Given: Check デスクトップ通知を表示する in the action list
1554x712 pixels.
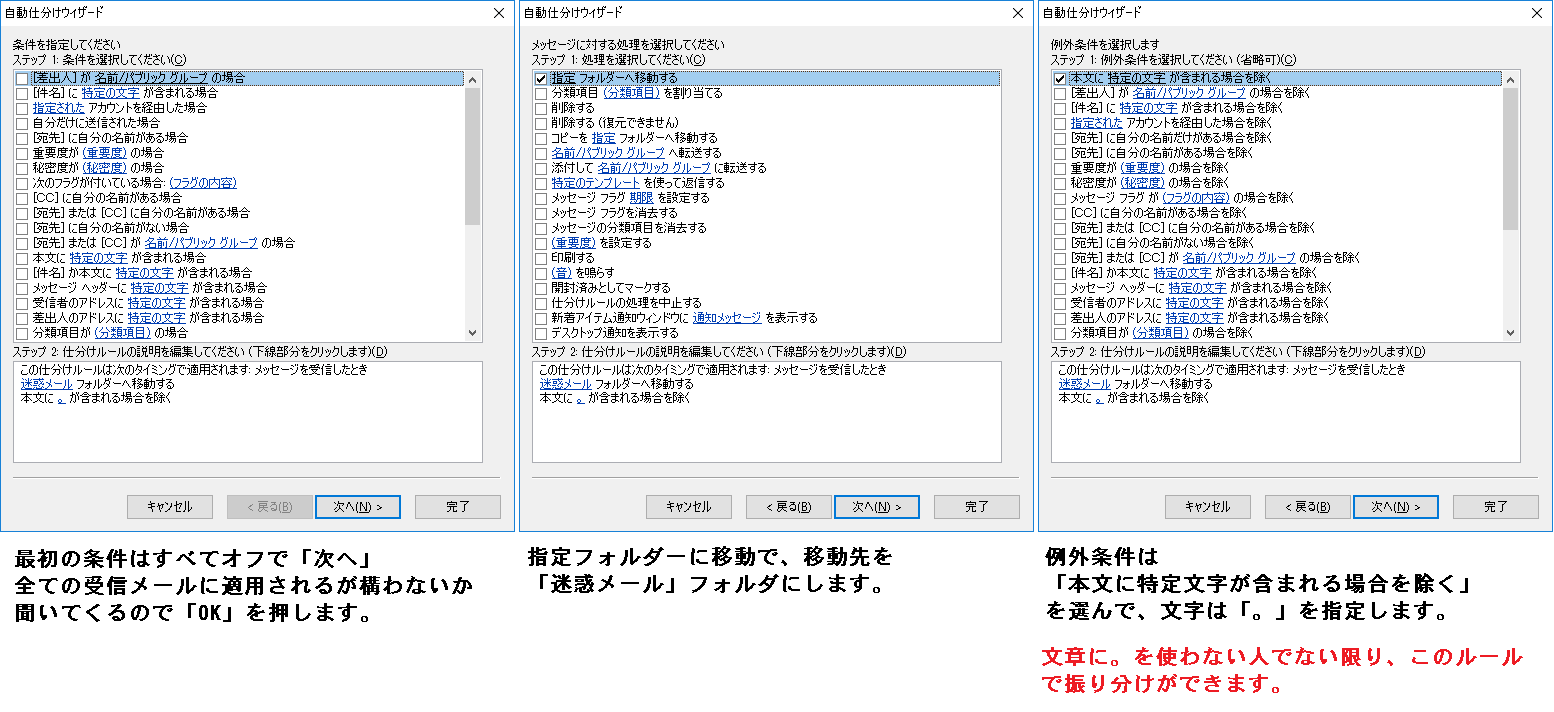Looking at the screenshot, I should 541,333.
